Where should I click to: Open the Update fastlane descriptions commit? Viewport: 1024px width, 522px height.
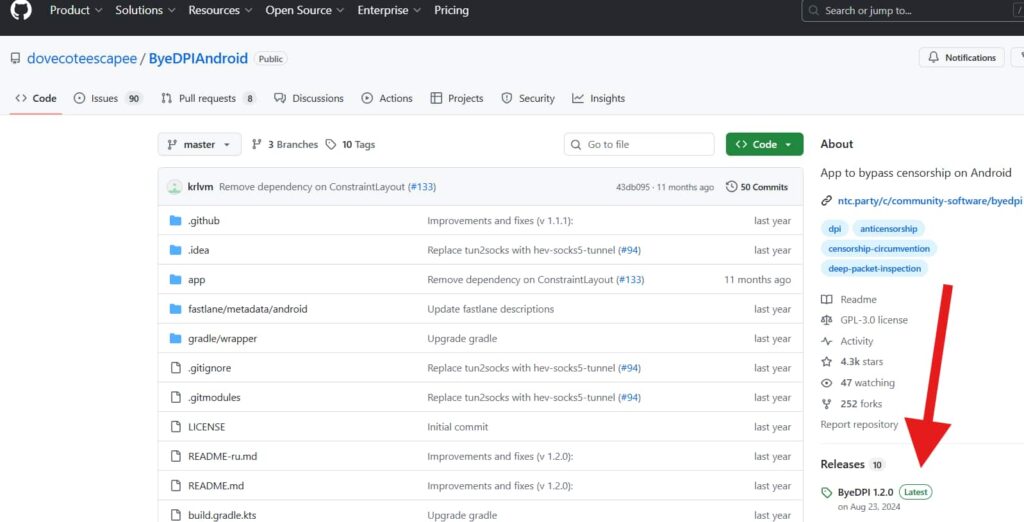click(490, 309)
